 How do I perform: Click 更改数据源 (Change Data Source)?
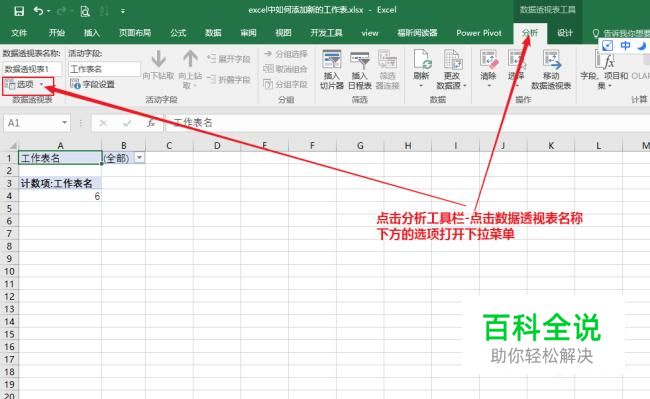451,69
